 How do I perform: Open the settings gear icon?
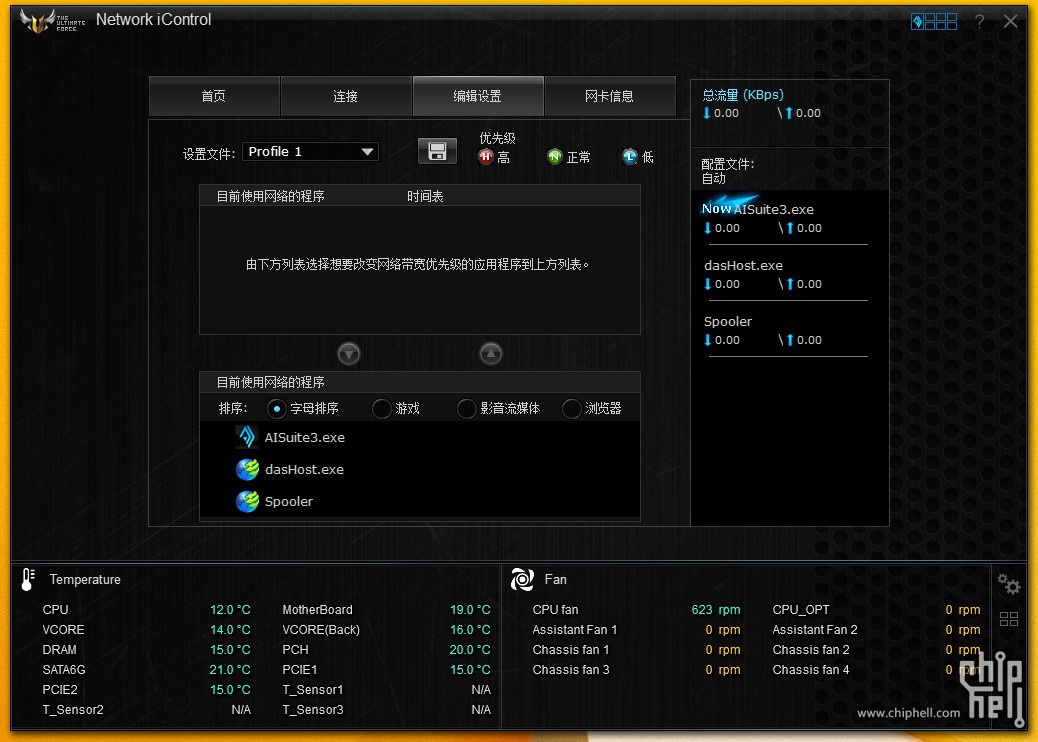[x=1009, y=584]
